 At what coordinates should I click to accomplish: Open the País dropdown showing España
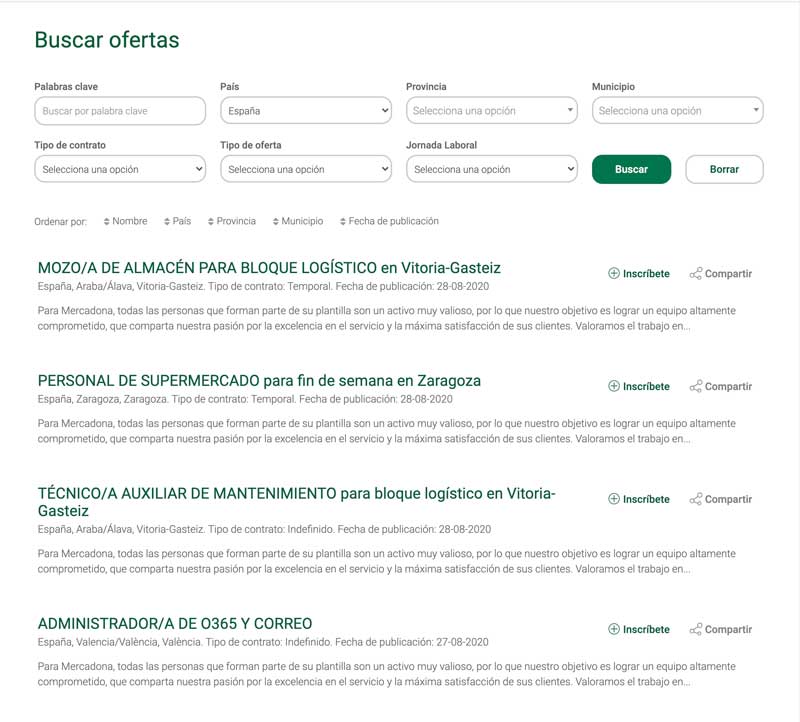click(305, 110)
